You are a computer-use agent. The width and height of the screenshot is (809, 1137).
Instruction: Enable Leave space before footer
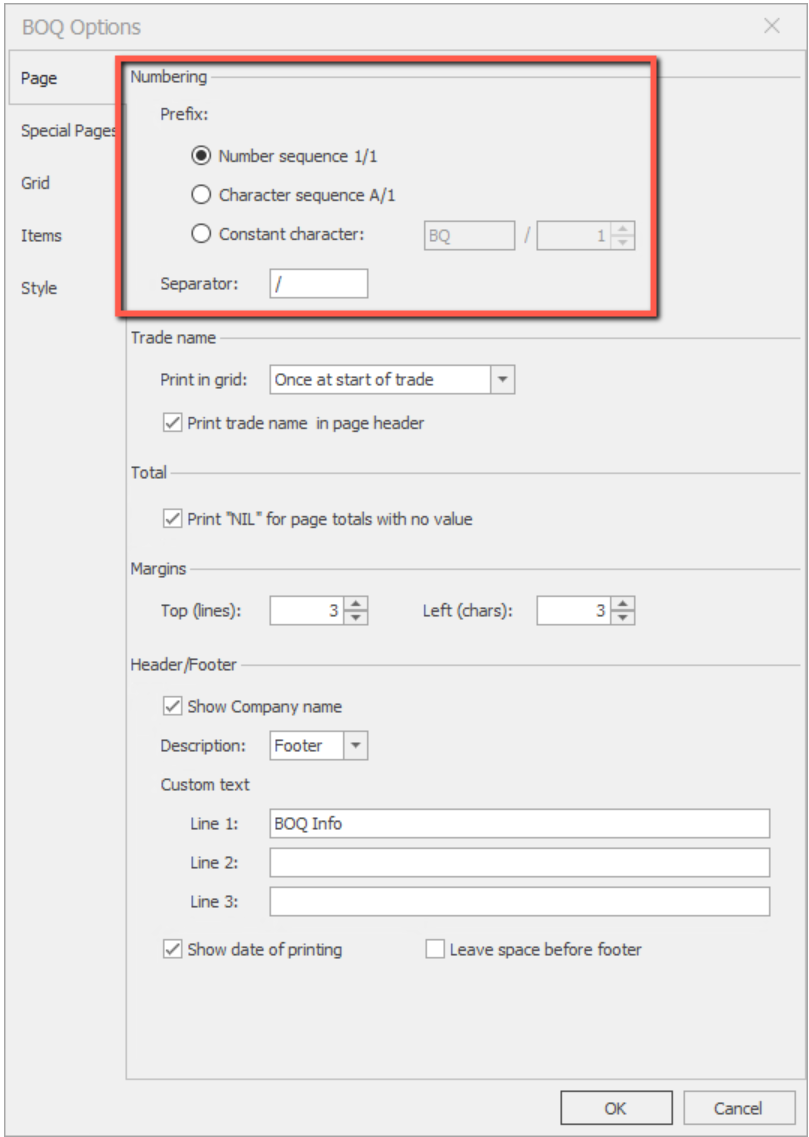[x=435, y=950]
